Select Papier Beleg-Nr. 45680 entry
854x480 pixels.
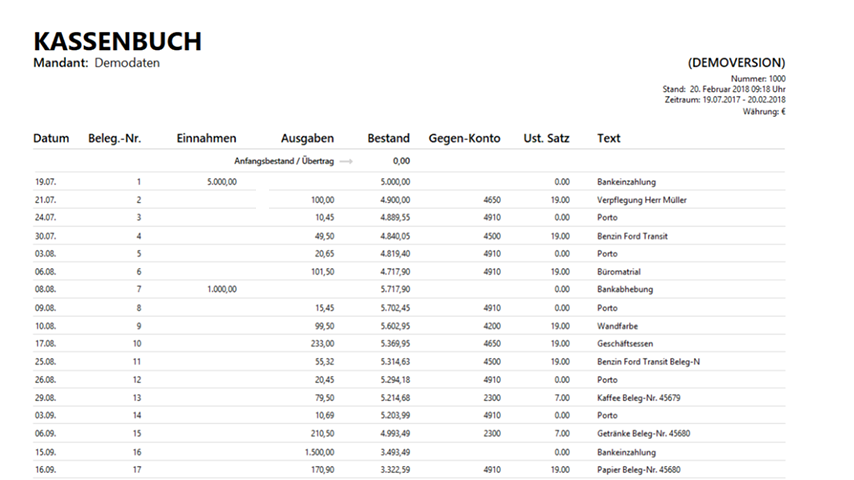[638, 470]
